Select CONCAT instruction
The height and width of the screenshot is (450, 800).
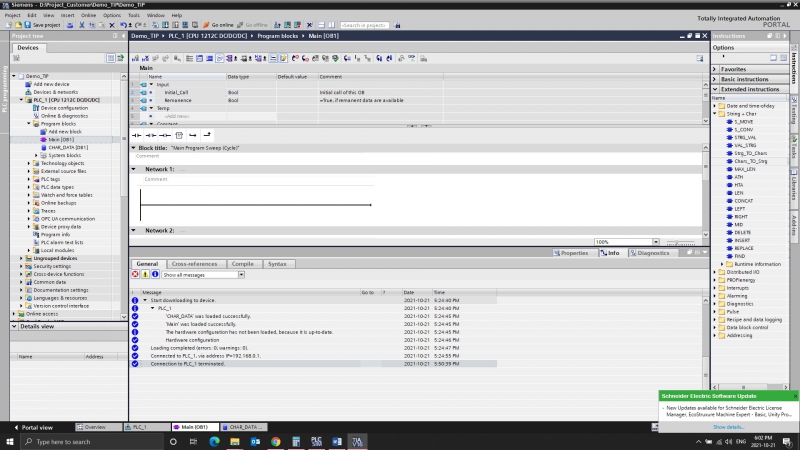click(x=743, y=201)
